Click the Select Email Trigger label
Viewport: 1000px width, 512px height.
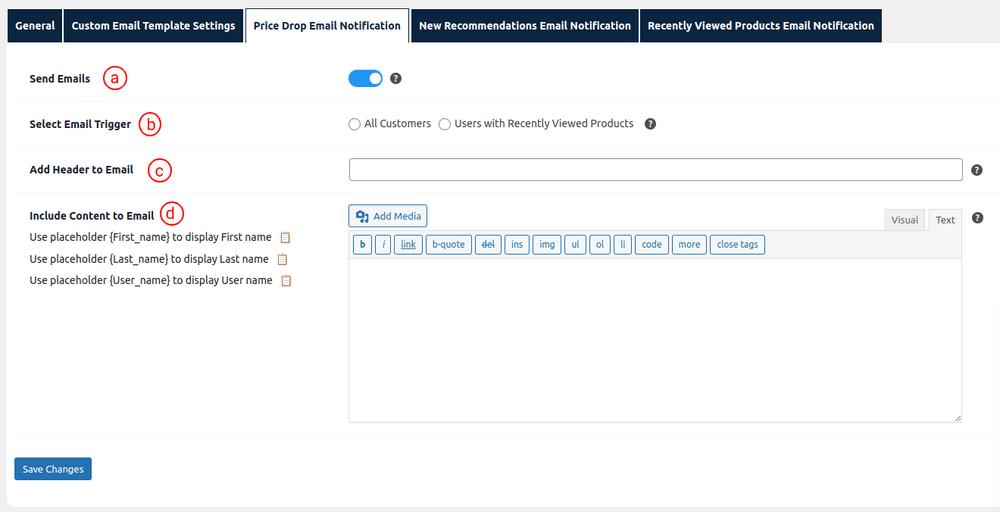tap(80, 124)
